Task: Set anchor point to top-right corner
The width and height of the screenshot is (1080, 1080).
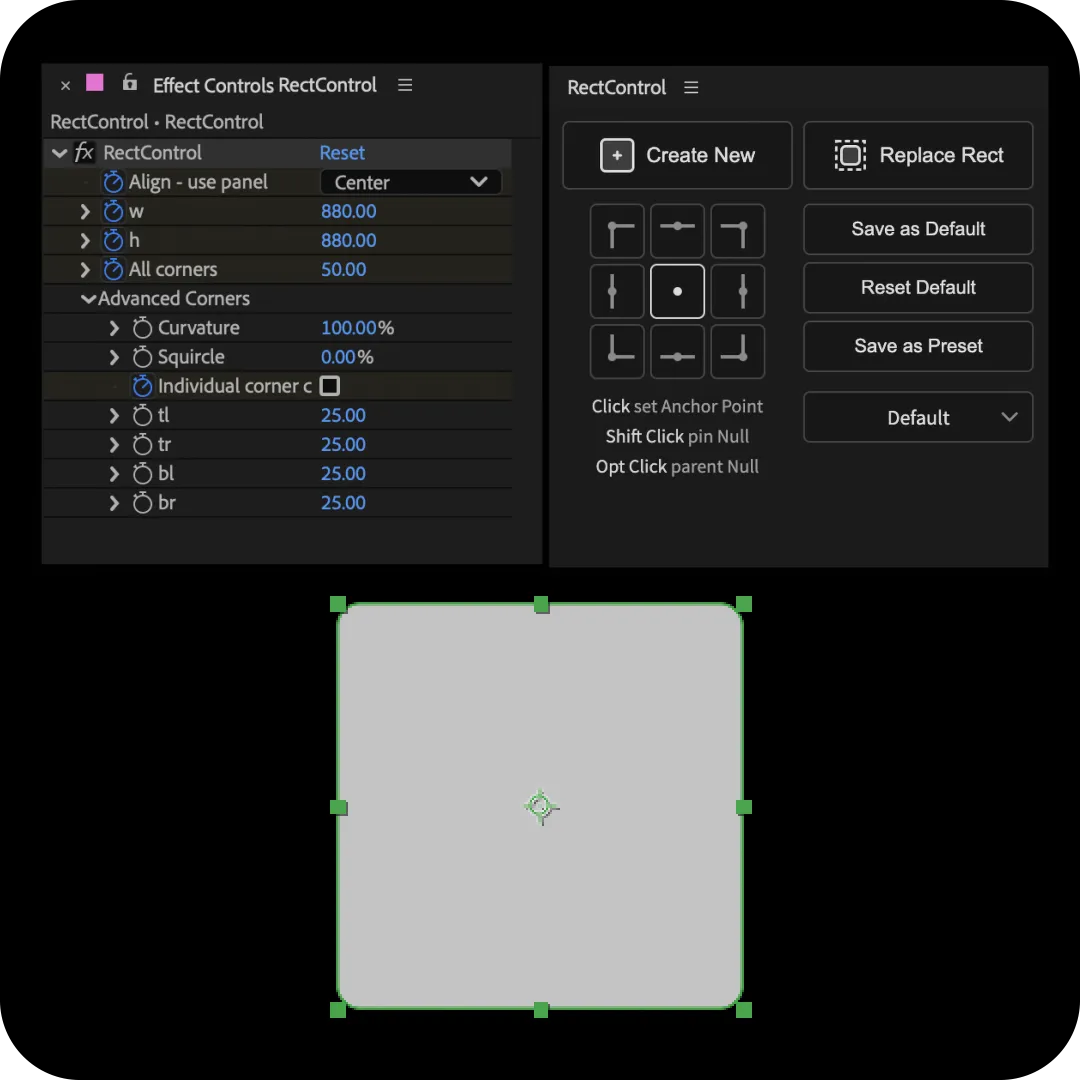Action: 738,231
